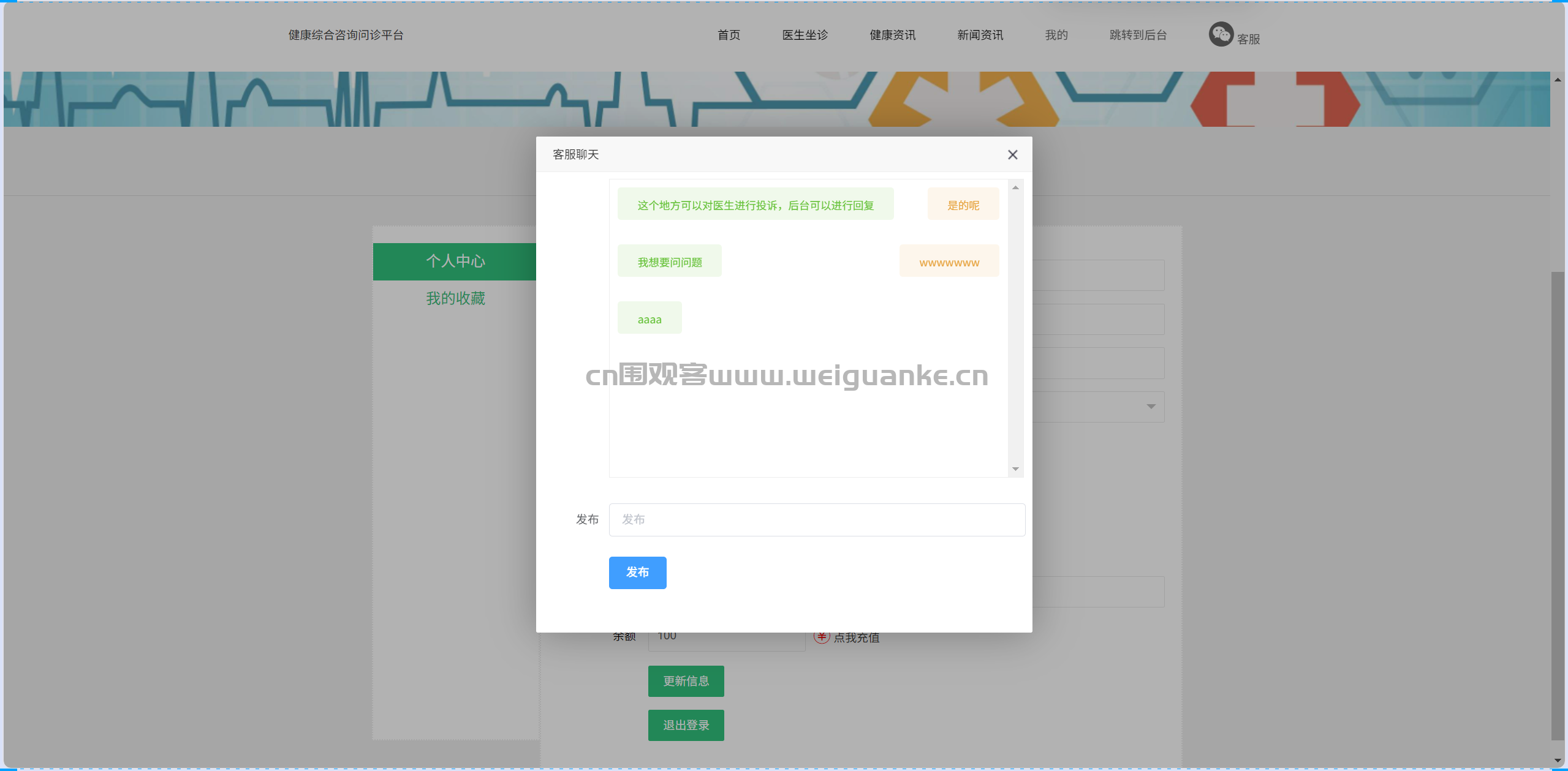The height and width of the screenshot is (771, 1568).
Task: Close the 客服聊天 dialog
Action: coord(1013,155)
